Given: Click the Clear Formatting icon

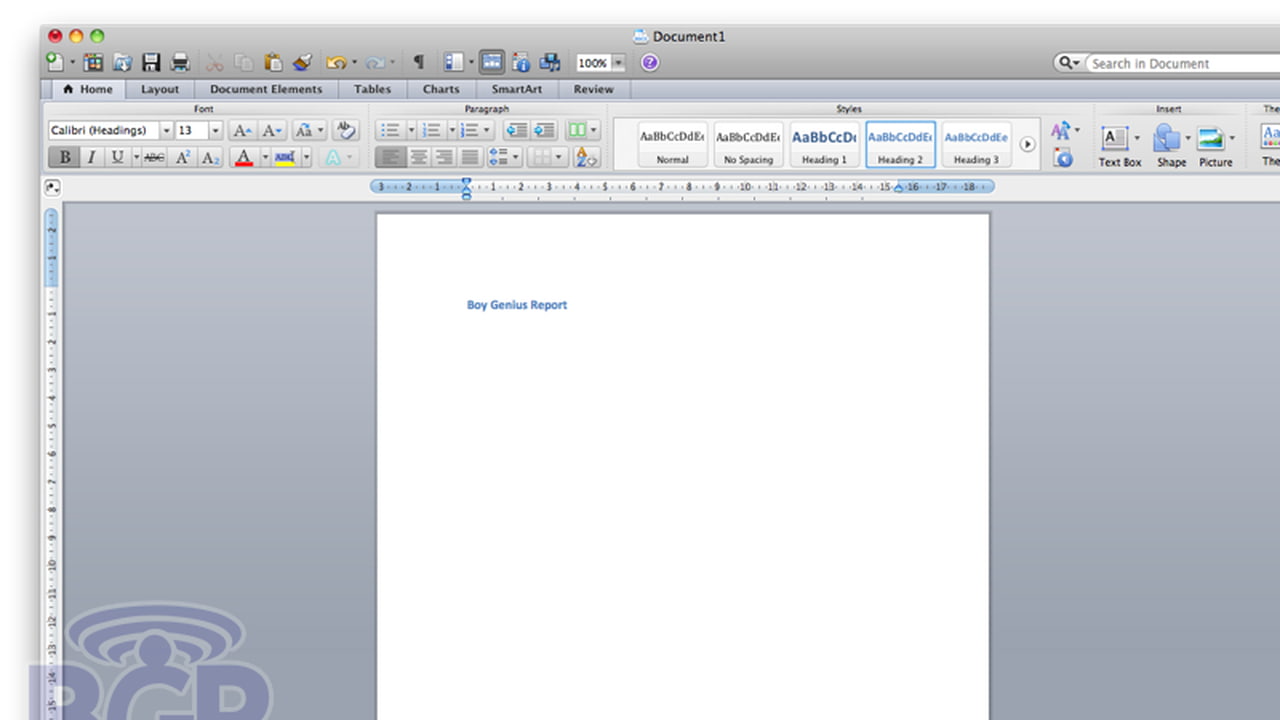Looking at the screenshot, I should [346, 131].
